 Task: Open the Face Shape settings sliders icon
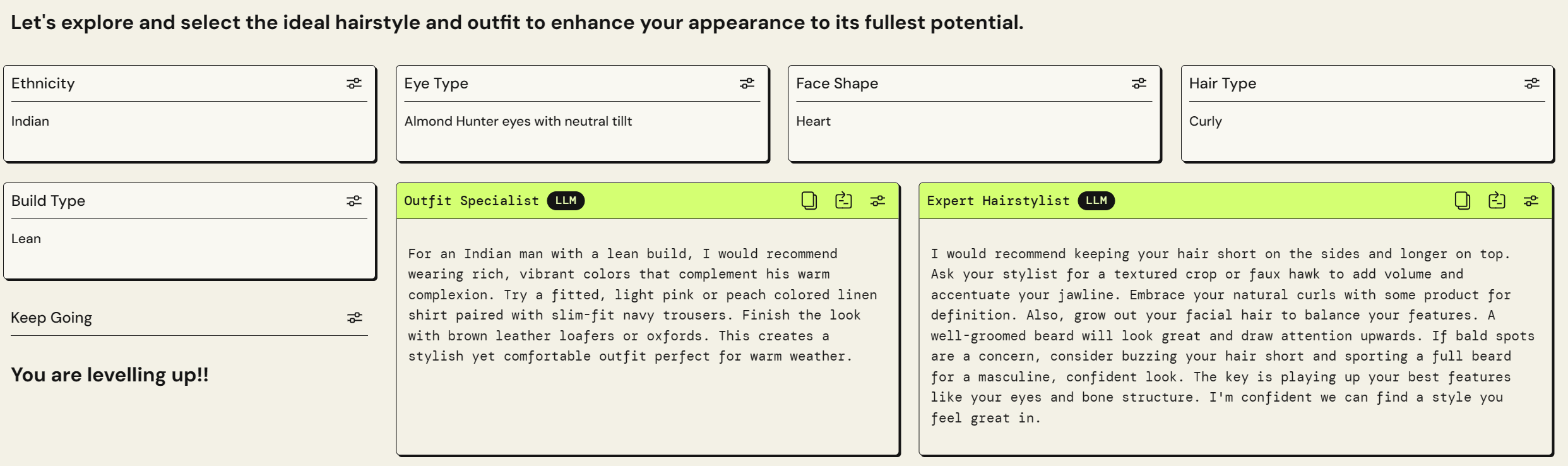[x=1139, y=83]
